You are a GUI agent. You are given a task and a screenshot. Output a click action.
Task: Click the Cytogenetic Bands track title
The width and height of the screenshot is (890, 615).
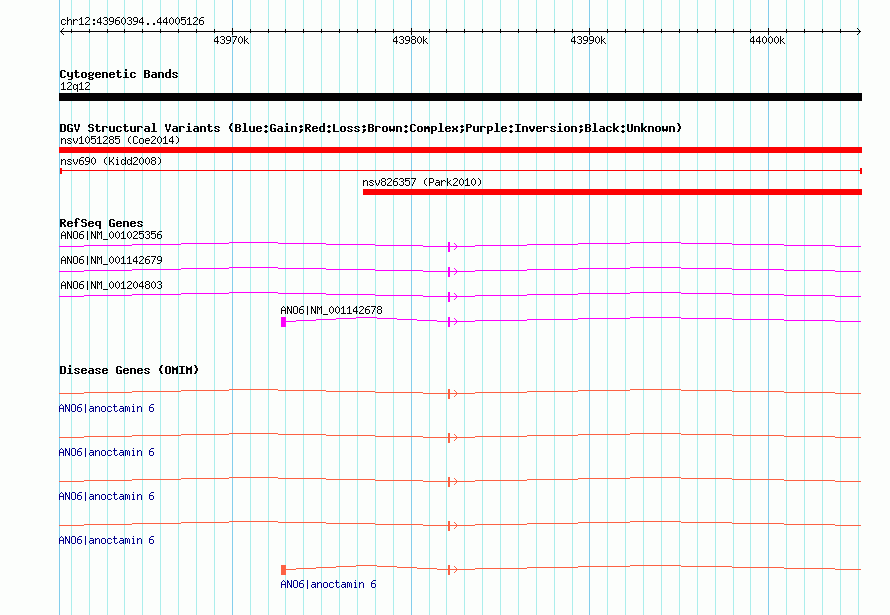coord(119,74)
